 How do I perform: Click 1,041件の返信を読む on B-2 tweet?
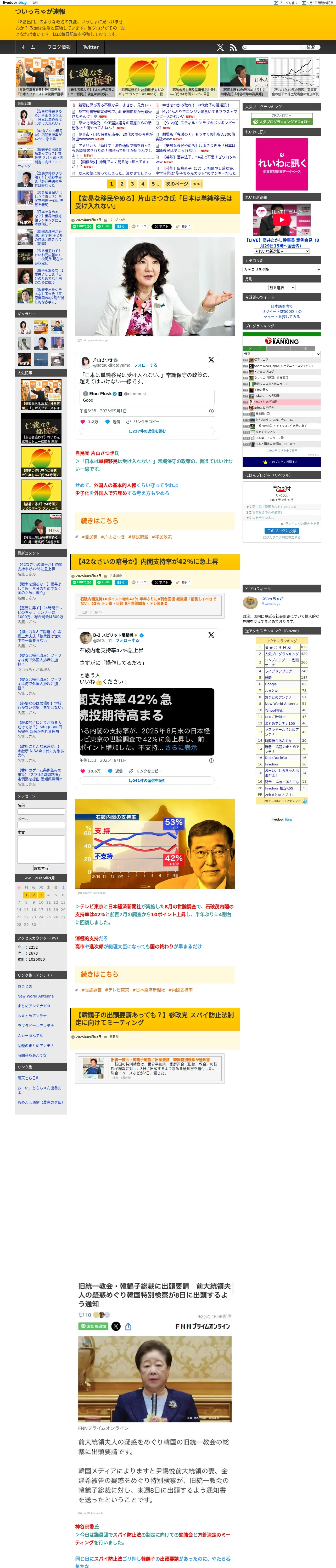click(147, 780)
